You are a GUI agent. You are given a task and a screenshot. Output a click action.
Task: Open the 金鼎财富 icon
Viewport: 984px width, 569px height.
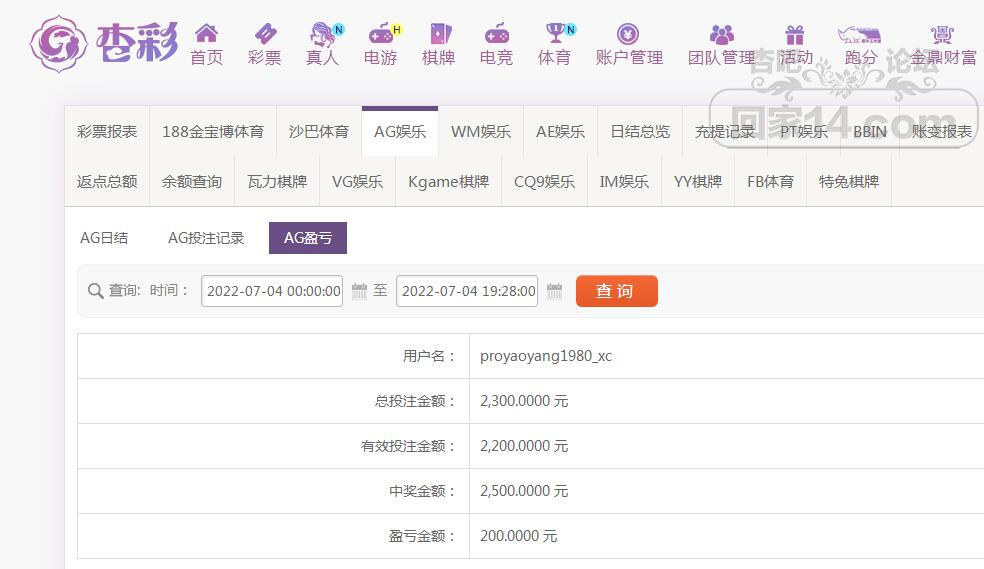943,34
